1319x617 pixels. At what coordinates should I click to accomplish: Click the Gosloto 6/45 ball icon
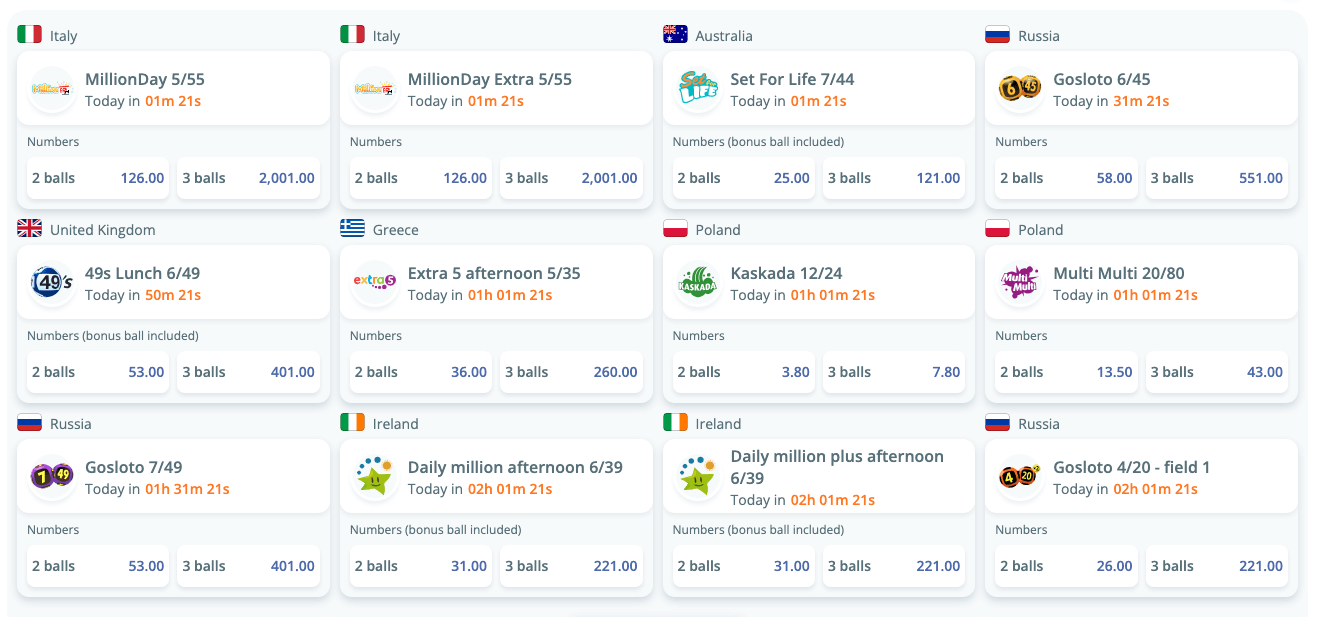click(x=1020, y=89)
